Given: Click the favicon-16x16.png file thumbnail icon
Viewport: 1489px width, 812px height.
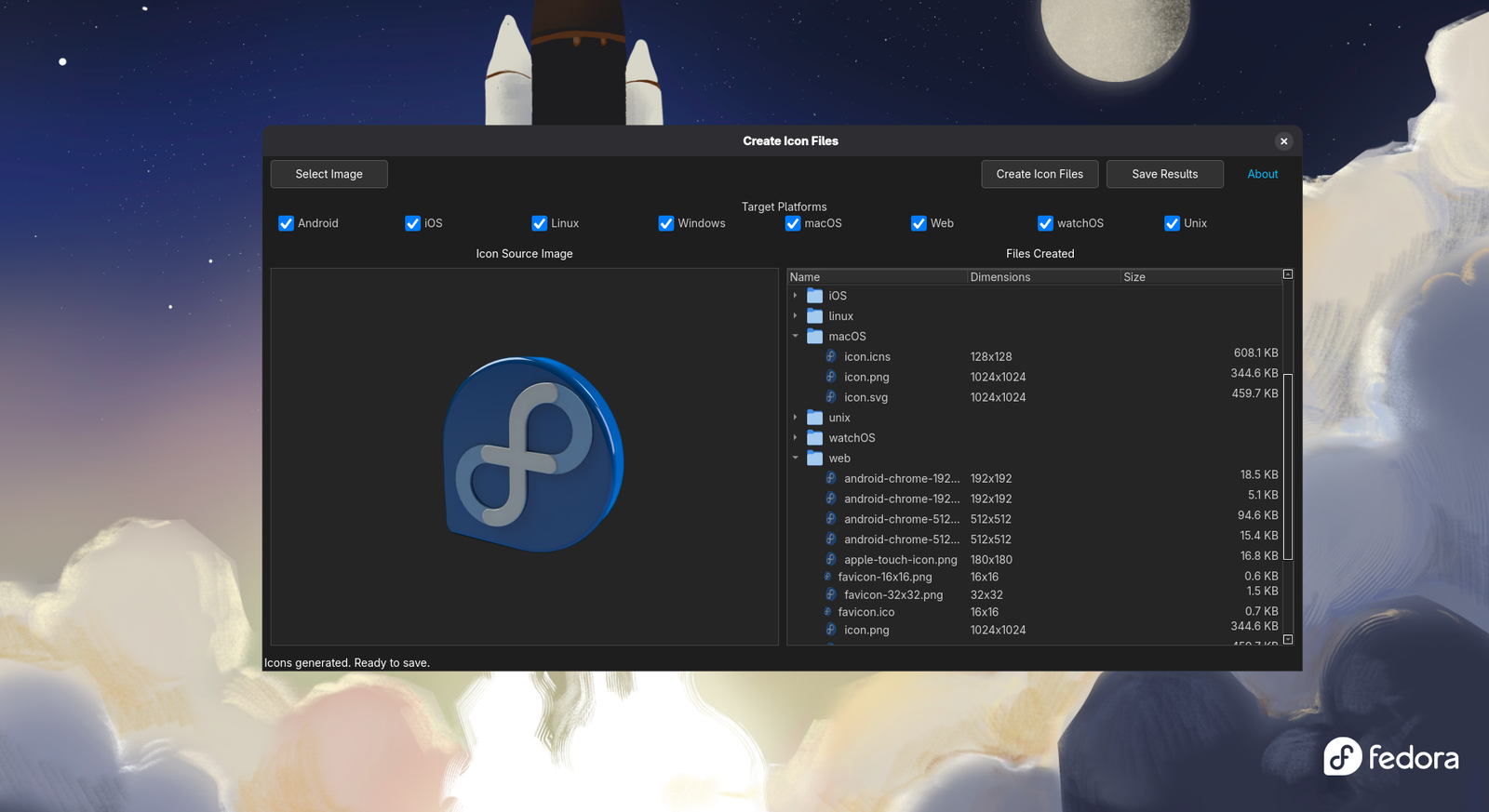Looking at the screenshot, I should 827,577.
